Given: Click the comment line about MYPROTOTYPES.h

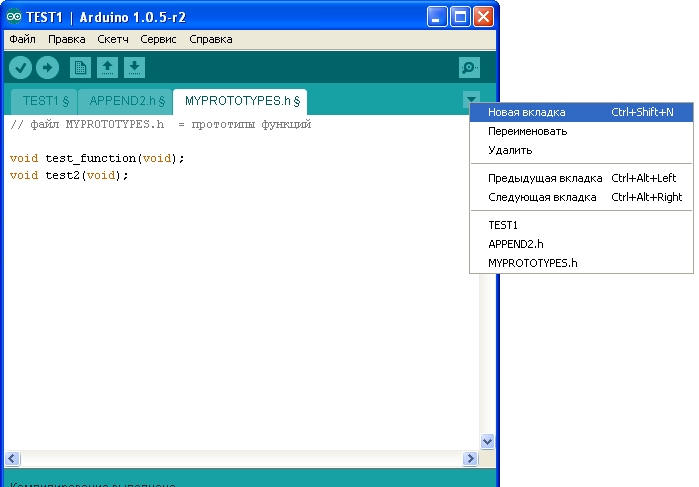Looking at the screenshot, I should tap(160, 124).
